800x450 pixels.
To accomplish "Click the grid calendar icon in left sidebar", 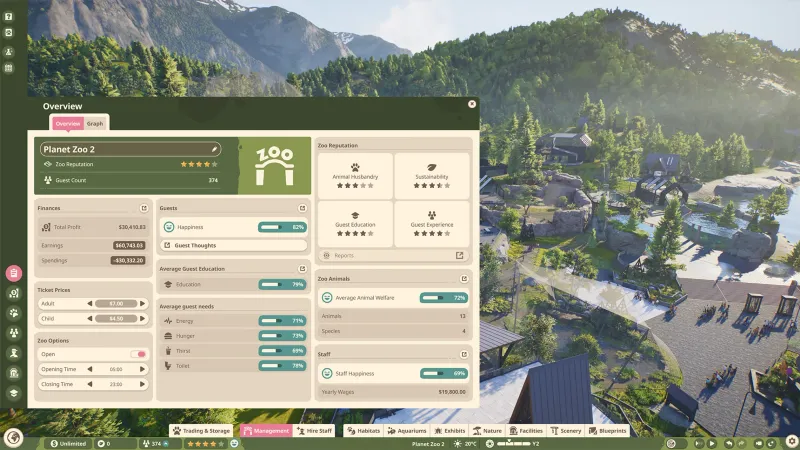I will pos(9,68).
